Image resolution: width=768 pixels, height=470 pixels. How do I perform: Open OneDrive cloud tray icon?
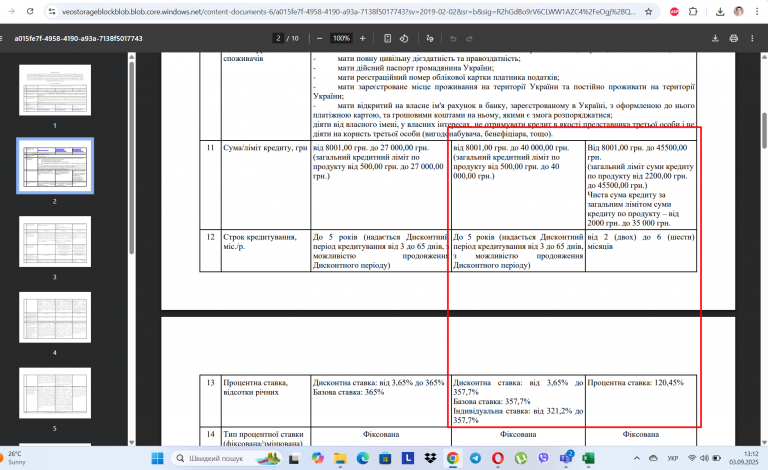coord(653,458)
